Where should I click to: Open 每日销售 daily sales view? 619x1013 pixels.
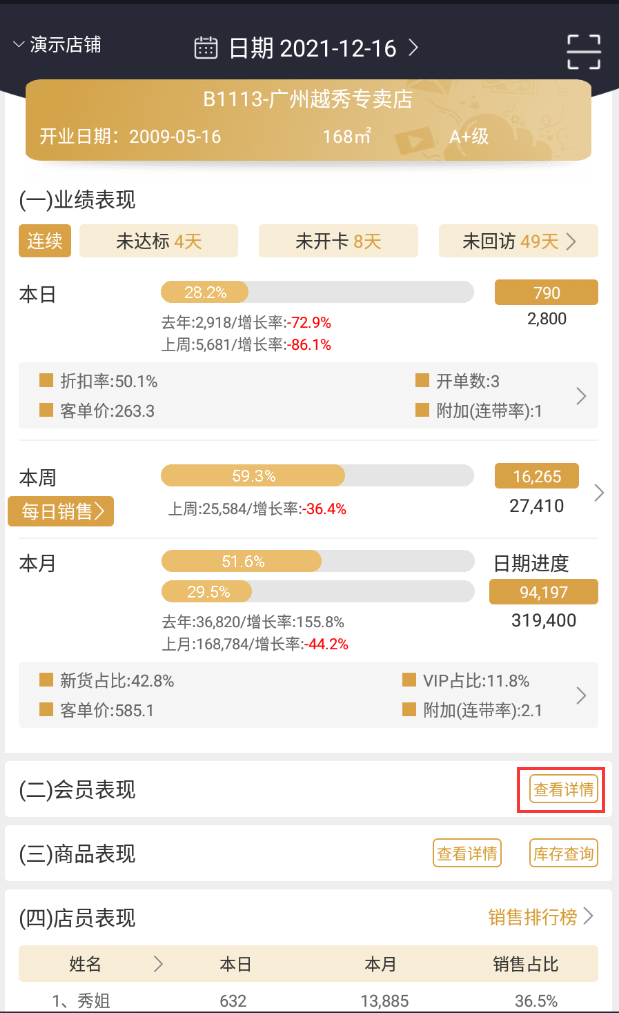pyautogui.click(x=61, y=511)
